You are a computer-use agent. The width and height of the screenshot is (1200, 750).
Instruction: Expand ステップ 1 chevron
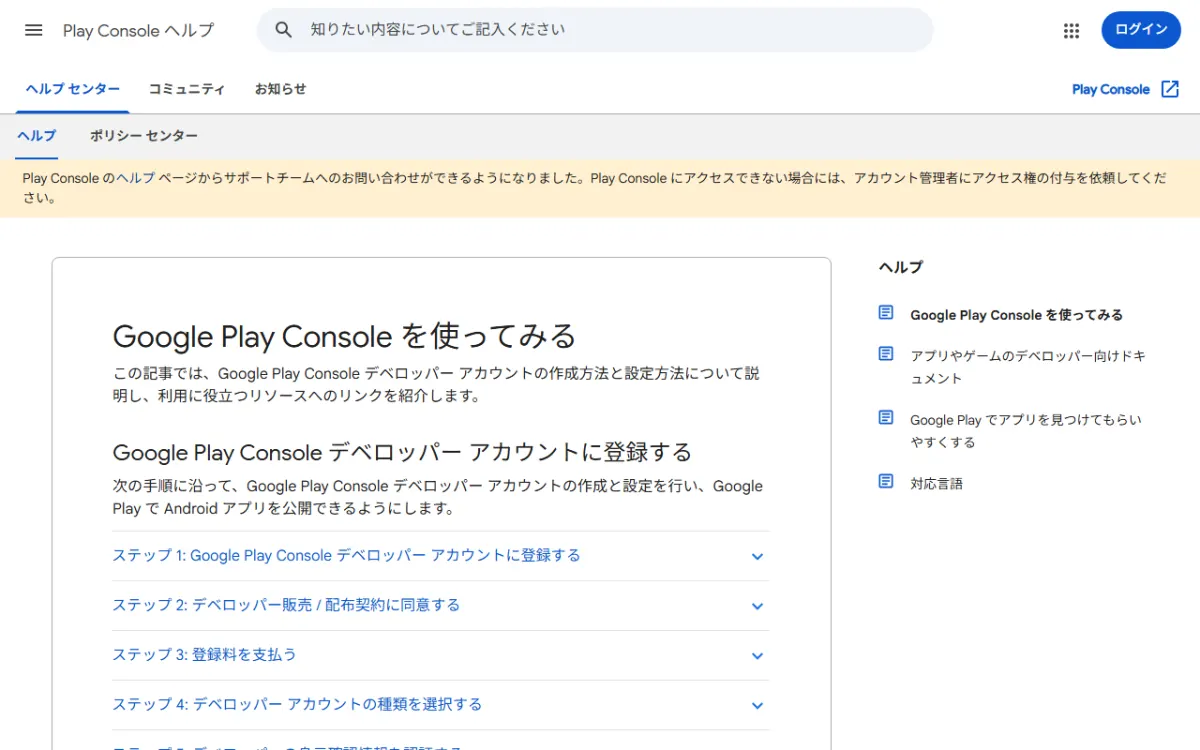[x=757, y=557]
